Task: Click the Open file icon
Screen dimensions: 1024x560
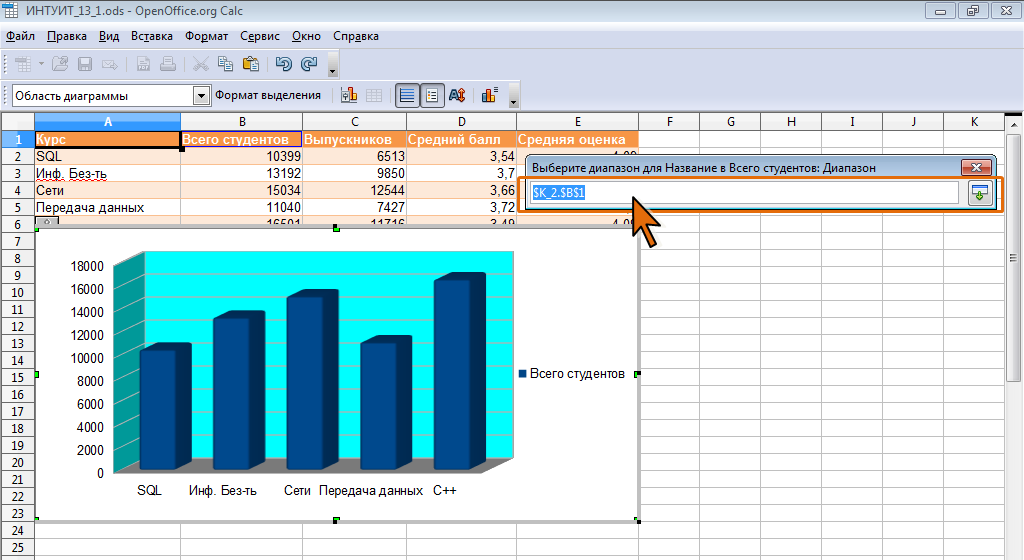Action: tap(60, 64)
